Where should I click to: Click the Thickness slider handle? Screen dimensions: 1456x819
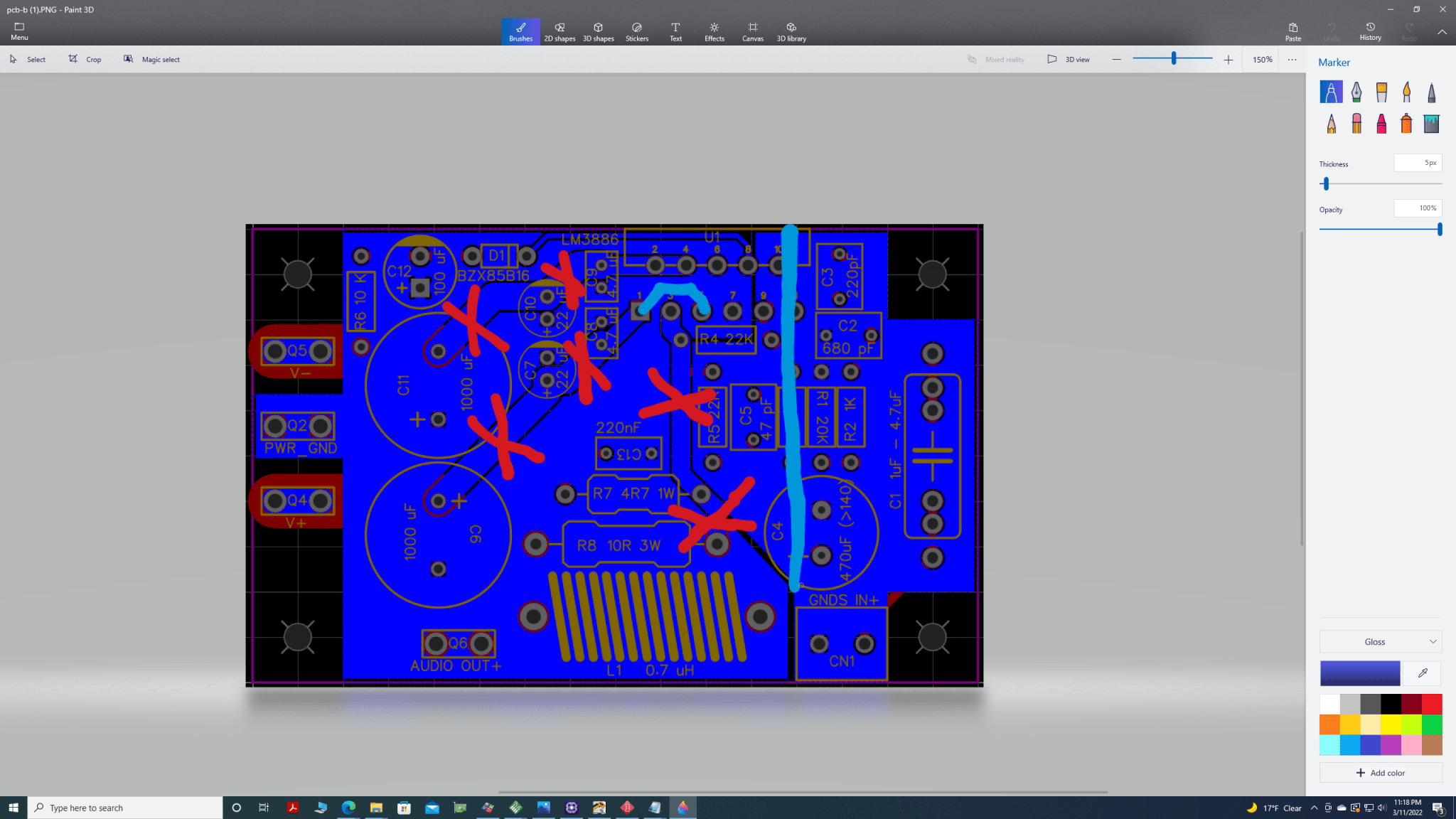tap(1325, 184)
